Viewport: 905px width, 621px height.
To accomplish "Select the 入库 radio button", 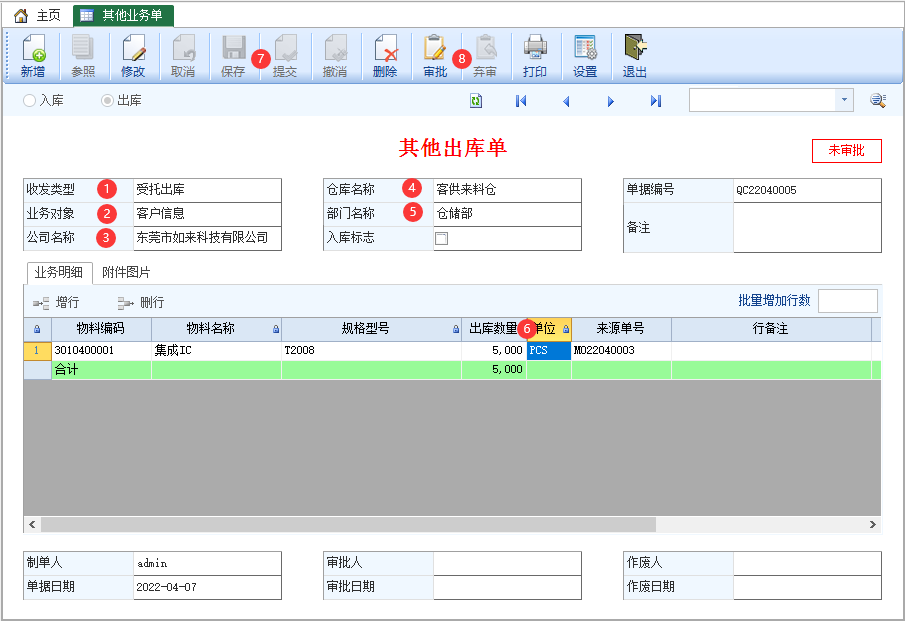I will click(29, 100).
